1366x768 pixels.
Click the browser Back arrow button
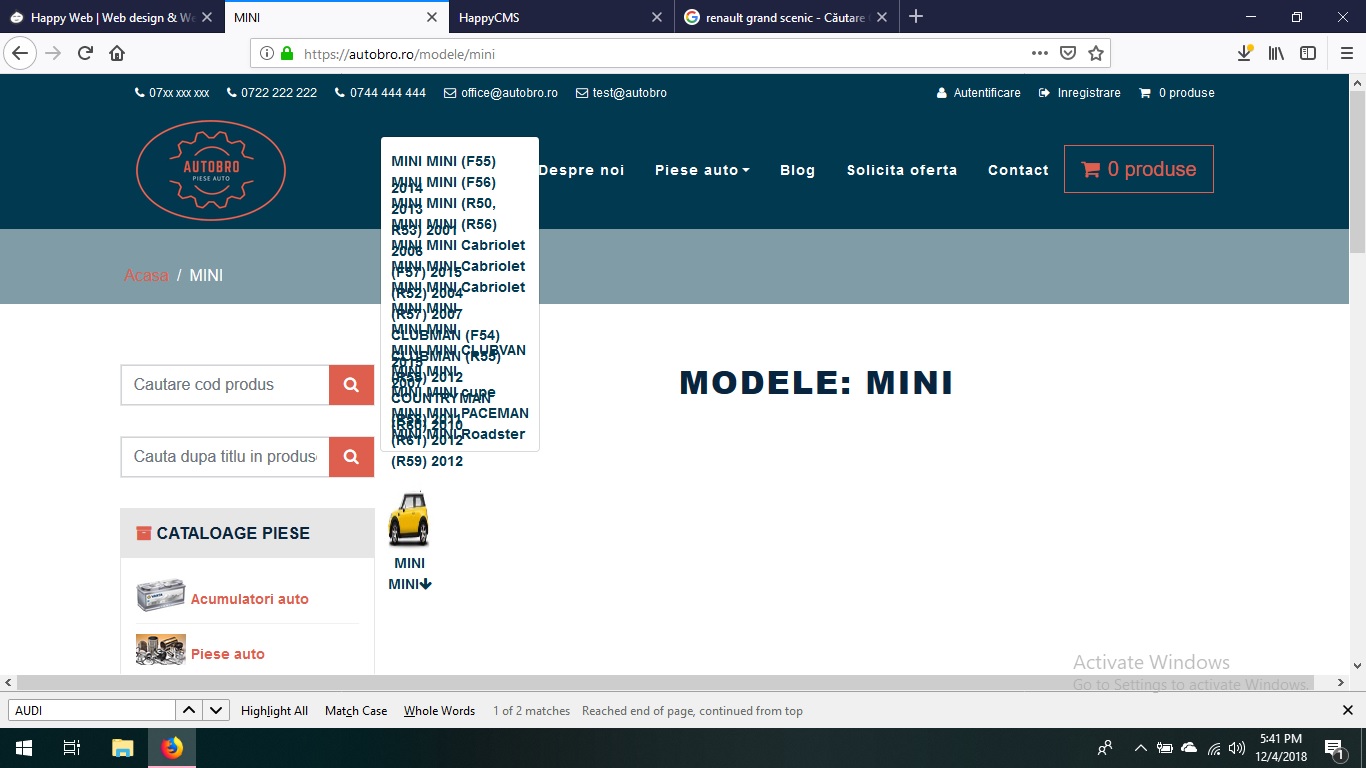(x=21, y=54)
